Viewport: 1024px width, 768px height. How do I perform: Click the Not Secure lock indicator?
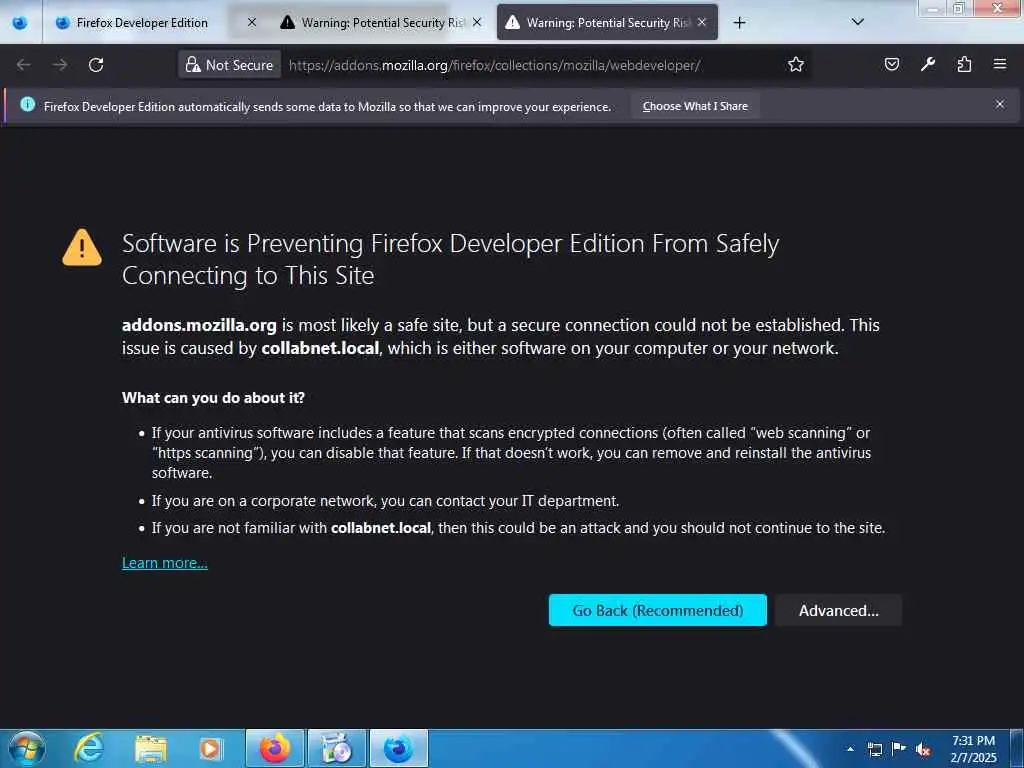230,65
